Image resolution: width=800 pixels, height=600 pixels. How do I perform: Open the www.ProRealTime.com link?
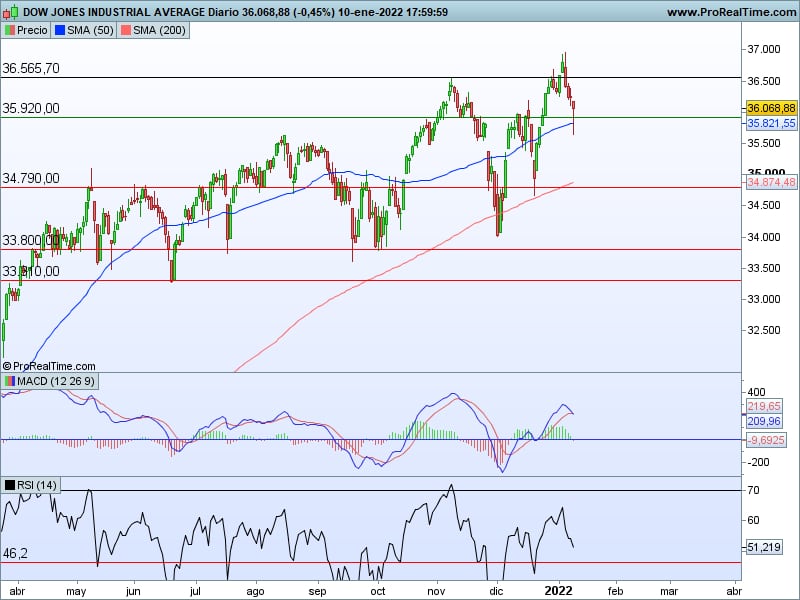[x=732, y=12]
